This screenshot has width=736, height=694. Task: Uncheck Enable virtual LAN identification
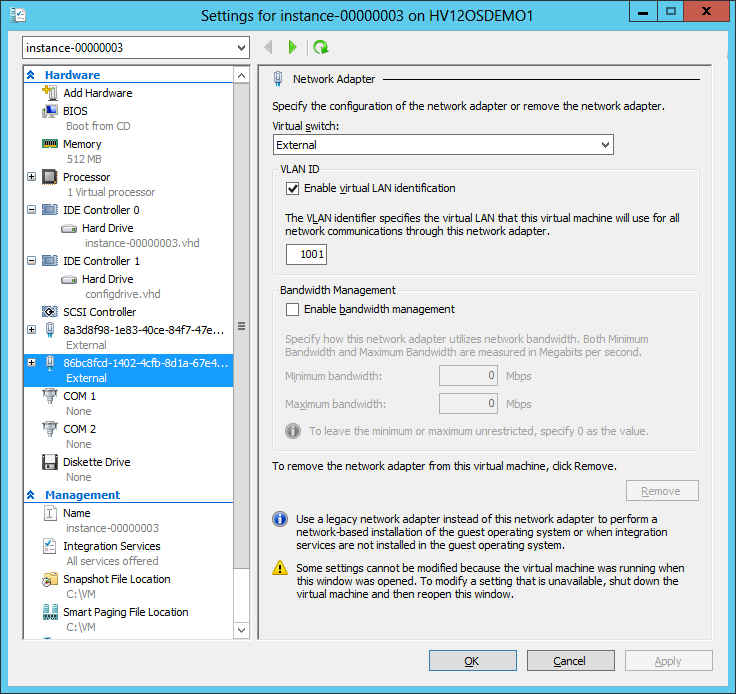(x=293, y=188)
